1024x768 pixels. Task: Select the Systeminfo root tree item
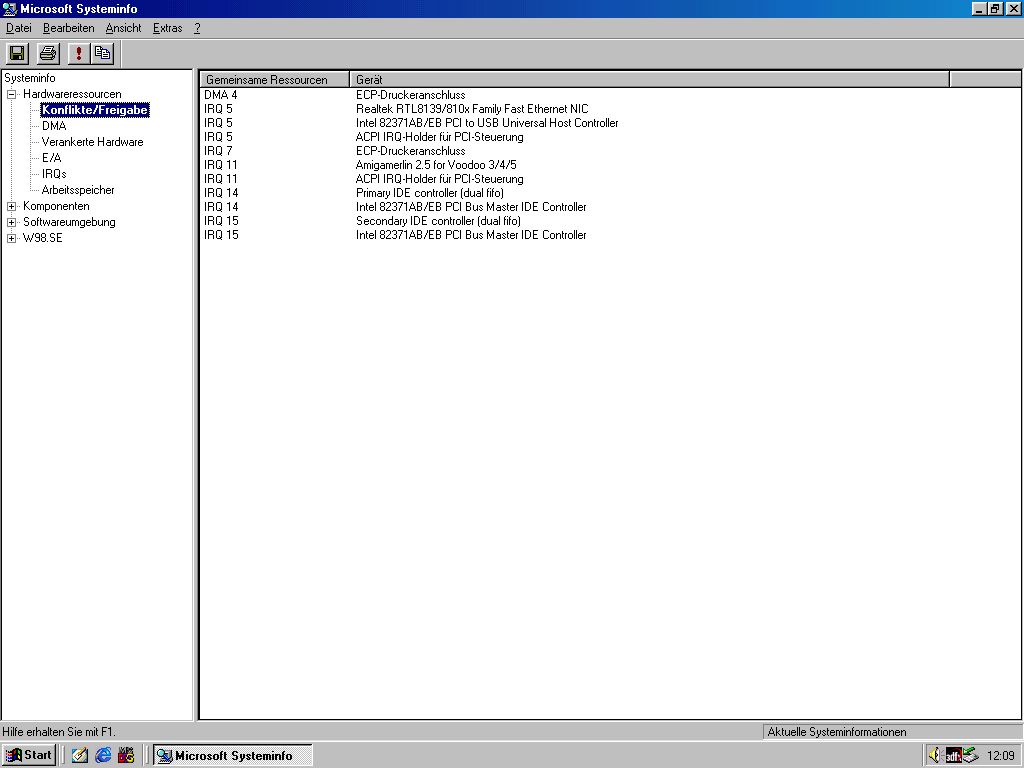pyautogui.click(x=30, y=78)
